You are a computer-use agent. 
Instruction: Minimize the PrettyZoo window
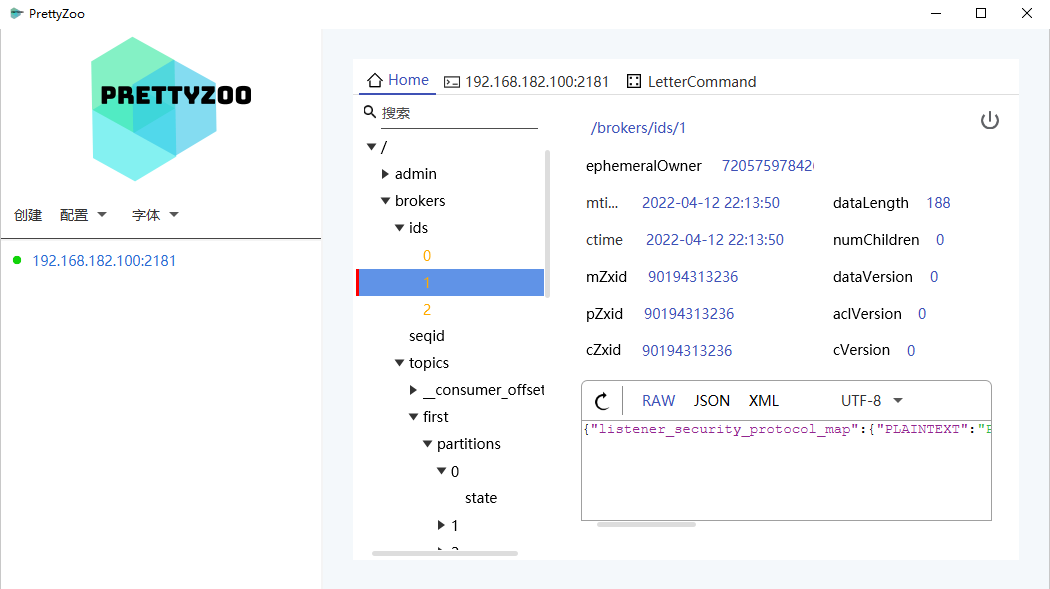pyautogui.click(x=936, y=13)
